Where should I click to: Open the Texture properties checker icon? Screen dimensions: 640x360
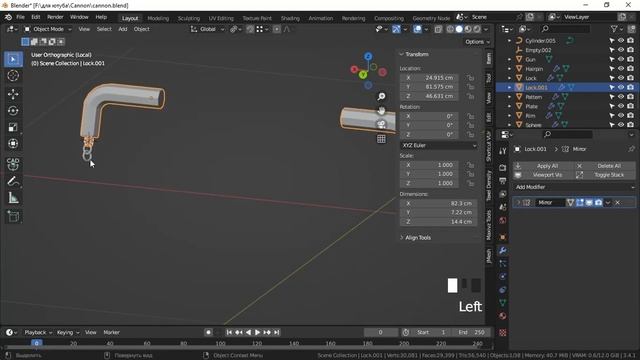pos(503,333)
